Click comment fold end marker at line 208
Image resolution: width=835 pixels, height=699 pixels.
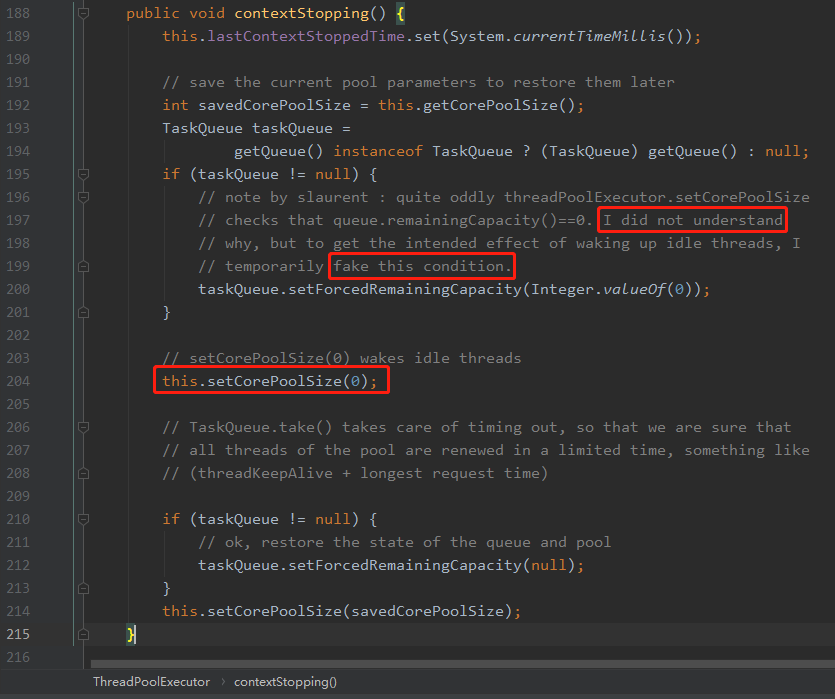click(x=84, y=473)
